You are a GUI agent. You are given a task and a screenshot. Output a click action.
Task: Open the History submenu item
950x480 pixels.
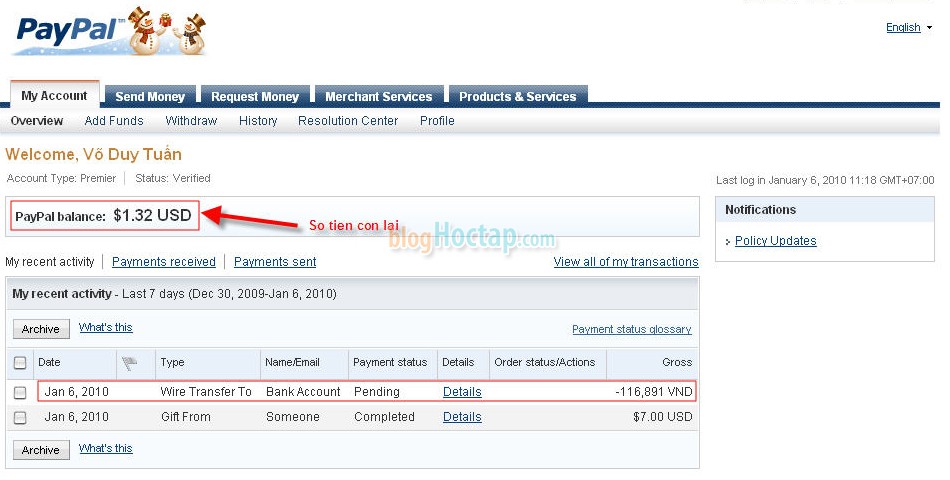coord(258,121)
